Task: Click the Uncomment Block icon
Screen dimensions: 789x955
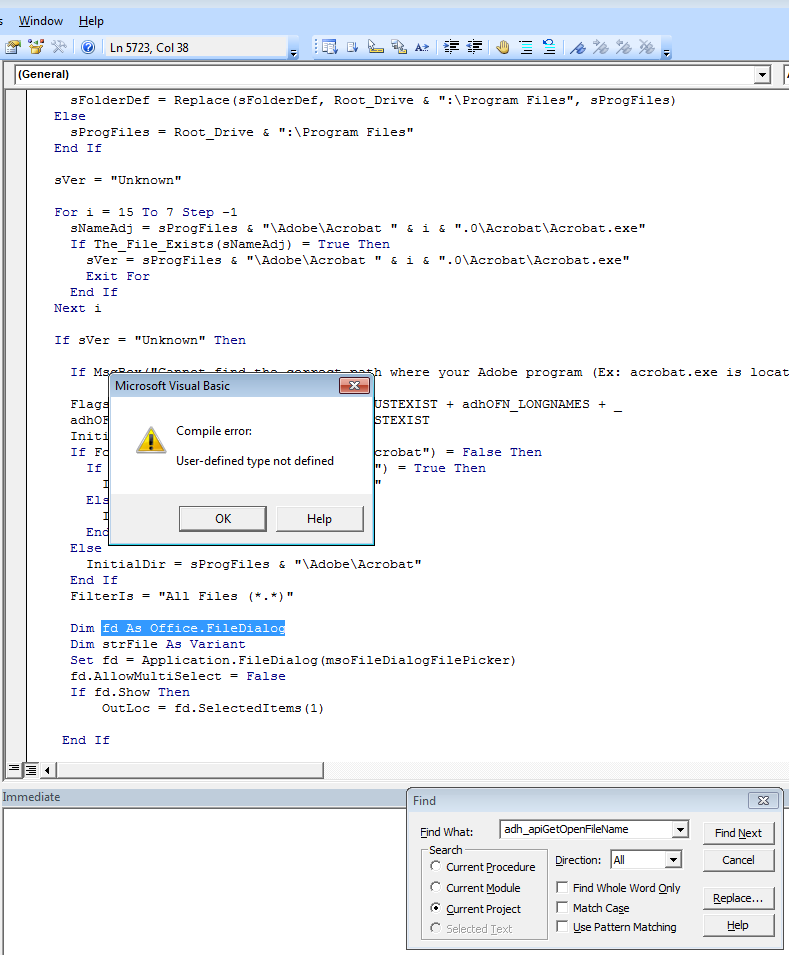Action: click(x=549, y=47)
